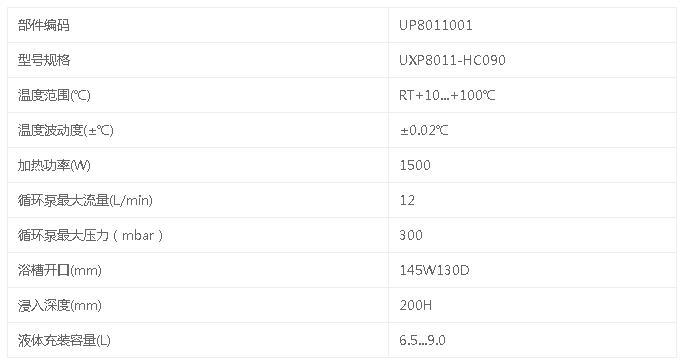Click the 温度范围(℃) label

[54, 95]
